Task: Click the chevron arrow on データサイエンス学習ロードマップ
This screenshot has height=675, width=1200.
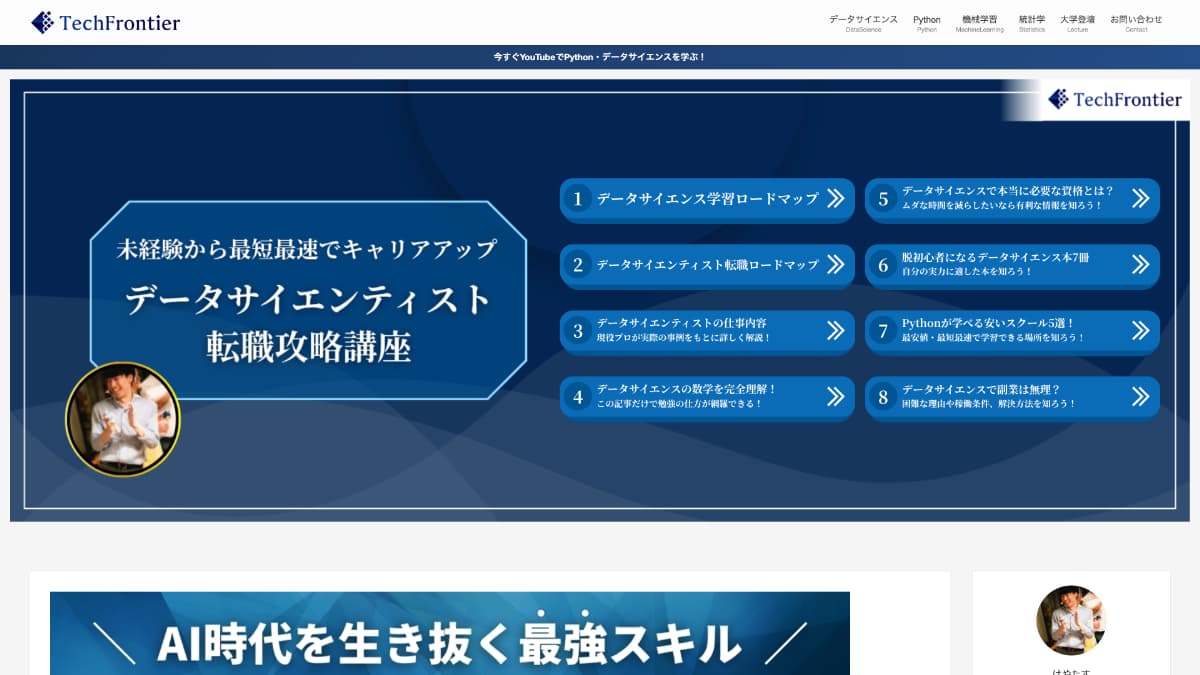Action: pyautogui.click(x=836, y=200)
